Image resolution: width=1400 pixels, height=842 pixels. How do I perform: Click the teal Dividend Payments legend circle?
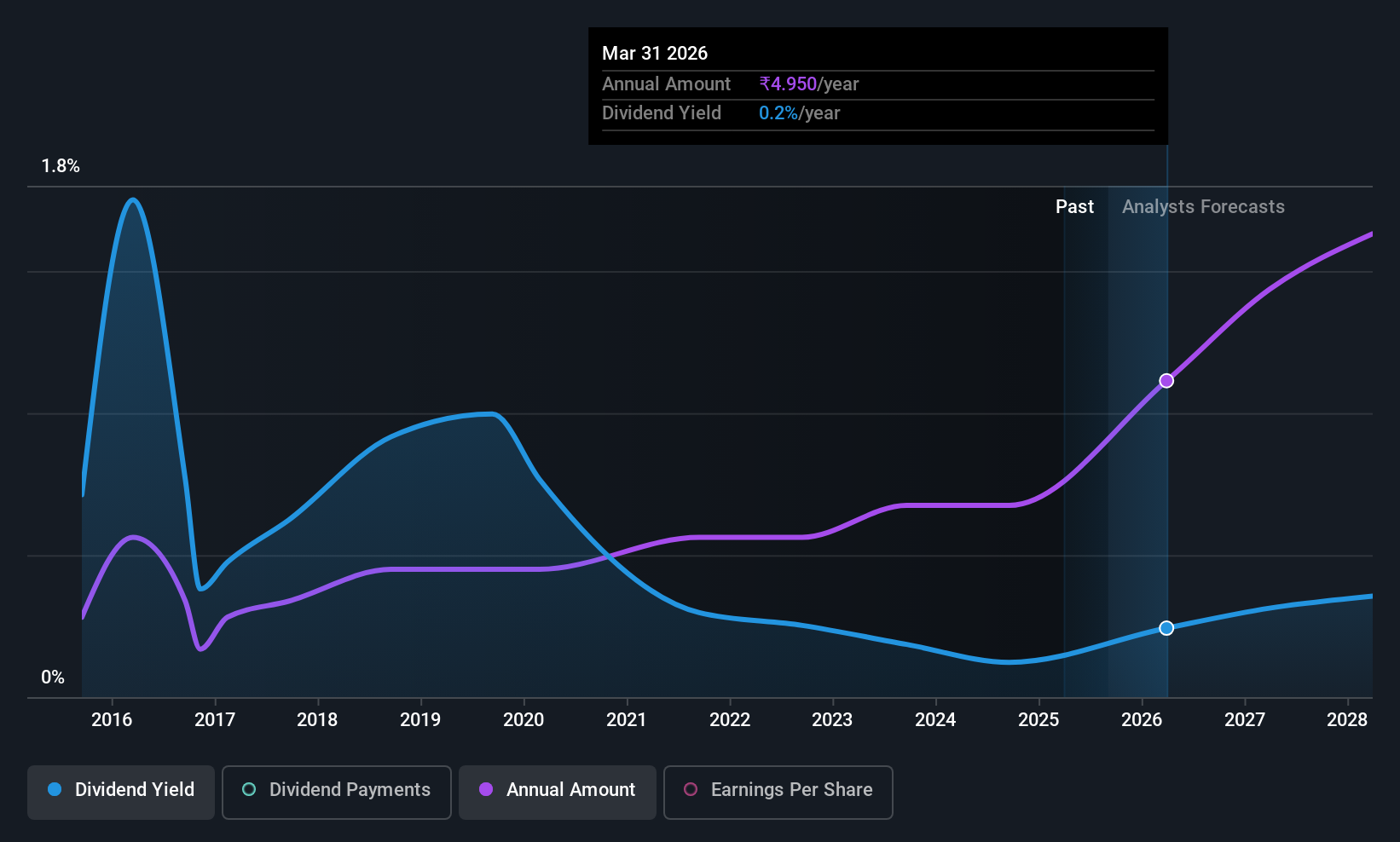click(x=249, y=789)
